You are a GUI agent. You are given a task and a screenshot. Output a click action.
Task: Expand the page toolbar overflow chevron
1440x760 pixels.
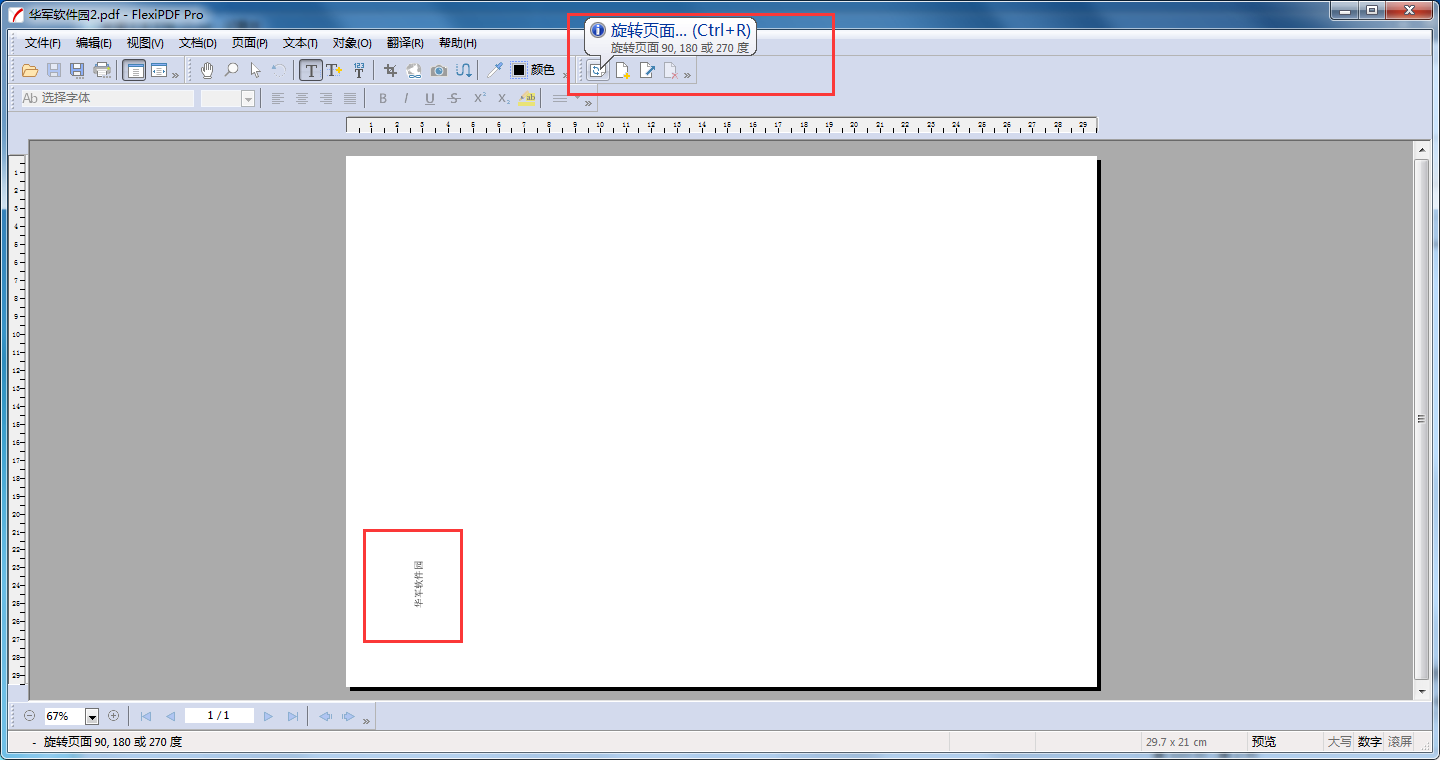688,75
